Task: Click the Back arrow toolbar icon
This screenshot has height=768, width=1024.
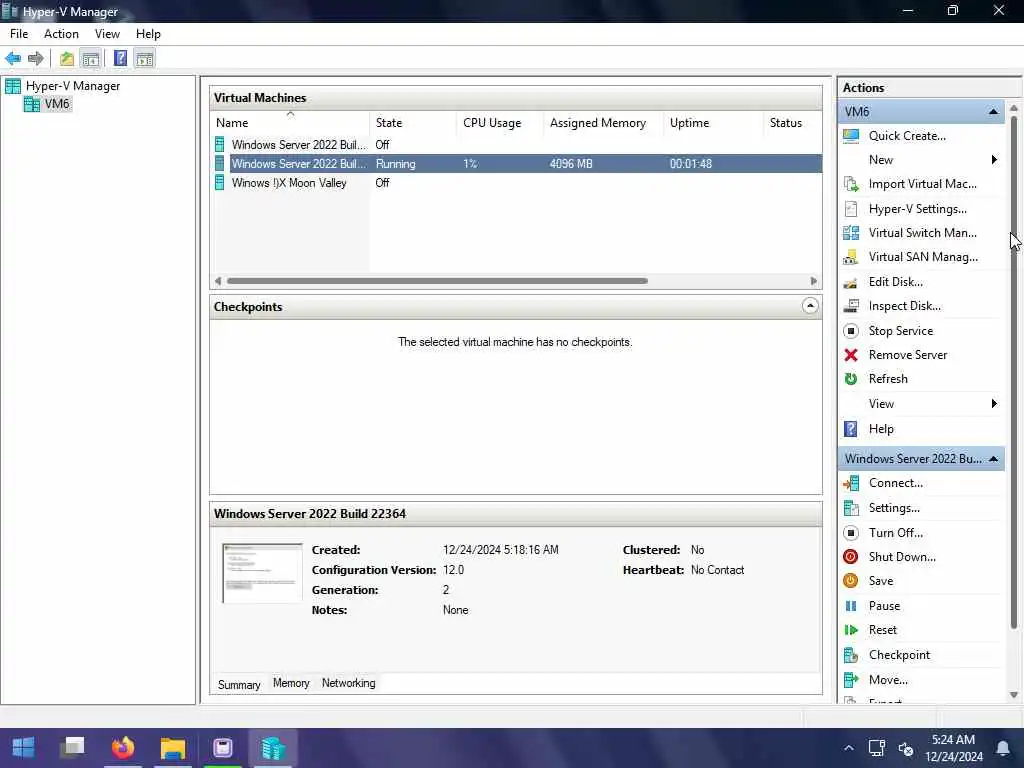Action: click(x=13, y=59)
